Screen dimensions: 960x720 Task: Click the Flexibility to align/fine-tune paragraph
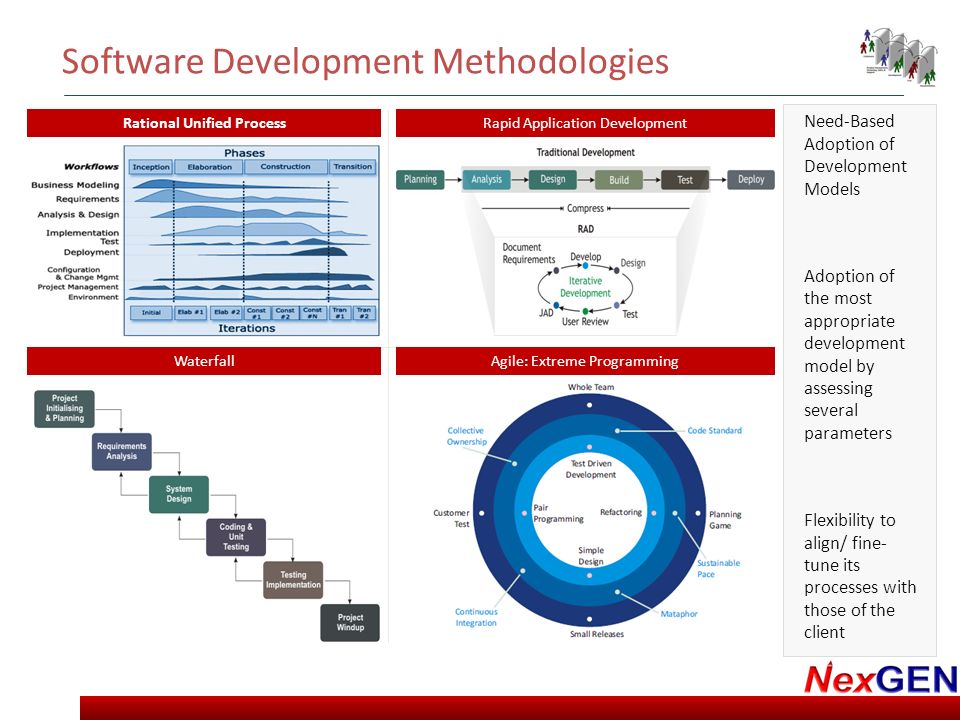point(860,576)
